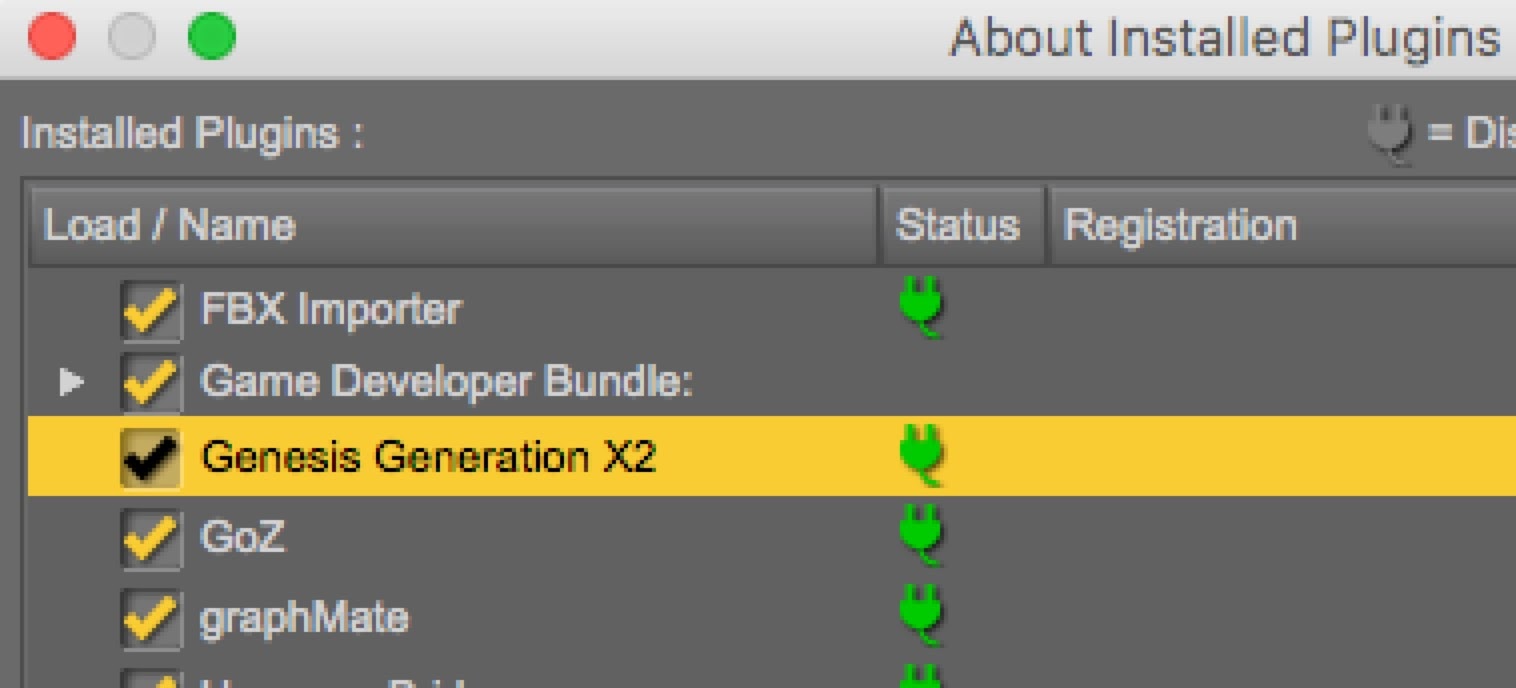Viewport: 1516px width, 688px height.
Task: Click the green plug status icon for GoZ
Action: (922, 536)
